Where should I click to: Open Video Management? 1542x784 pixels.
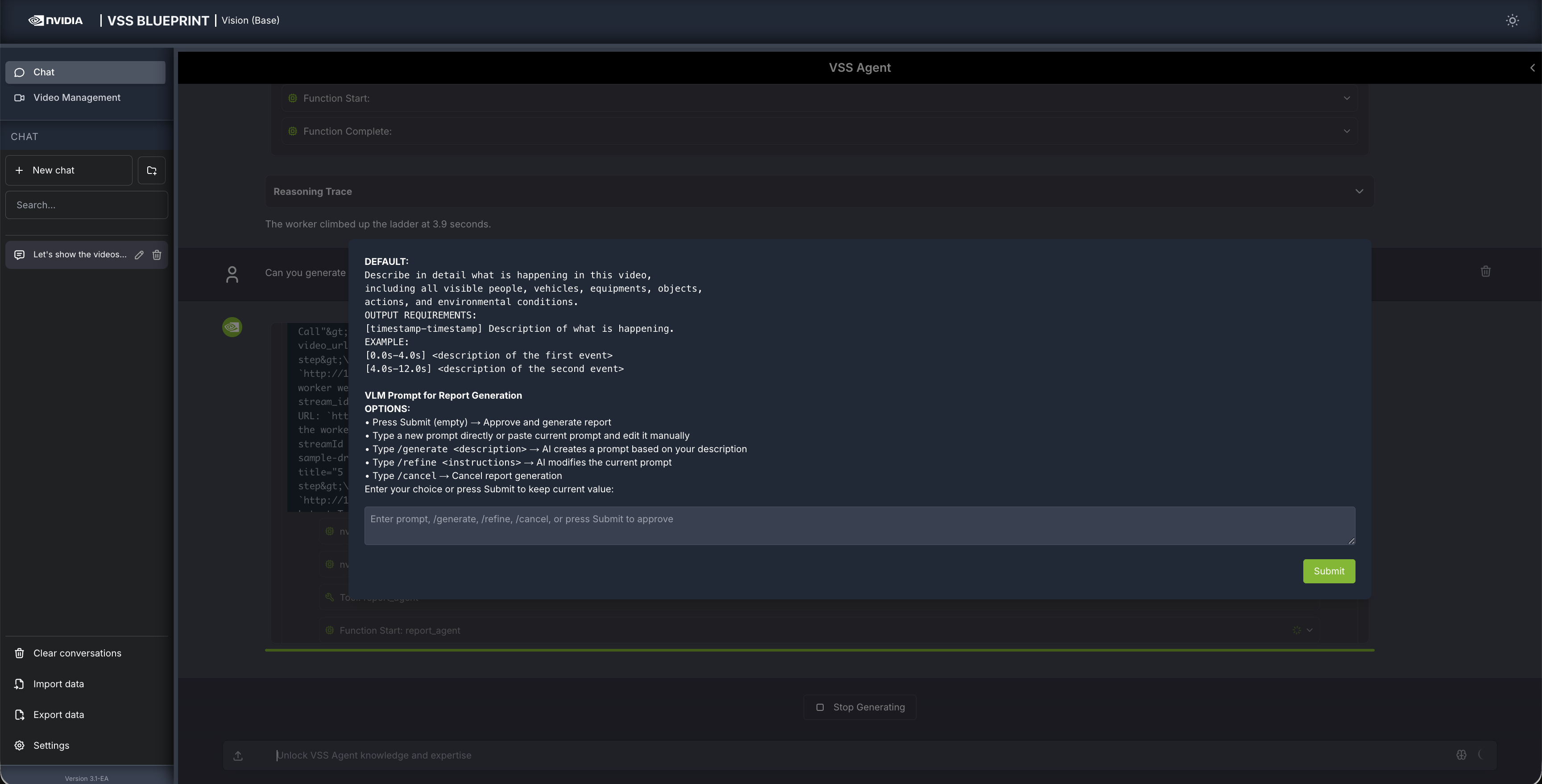(x=76, y=97)
